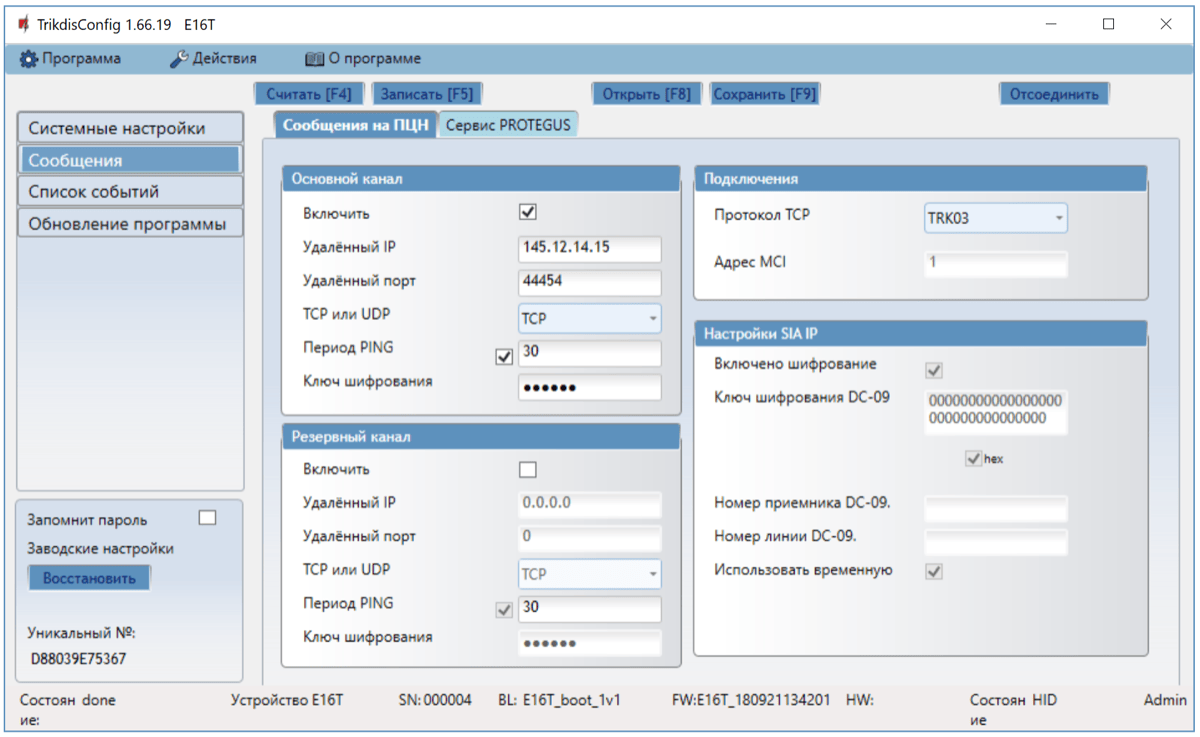
Task: Expand TCP или UDP dropdown in Основной канал
Action: pos(589,319)
